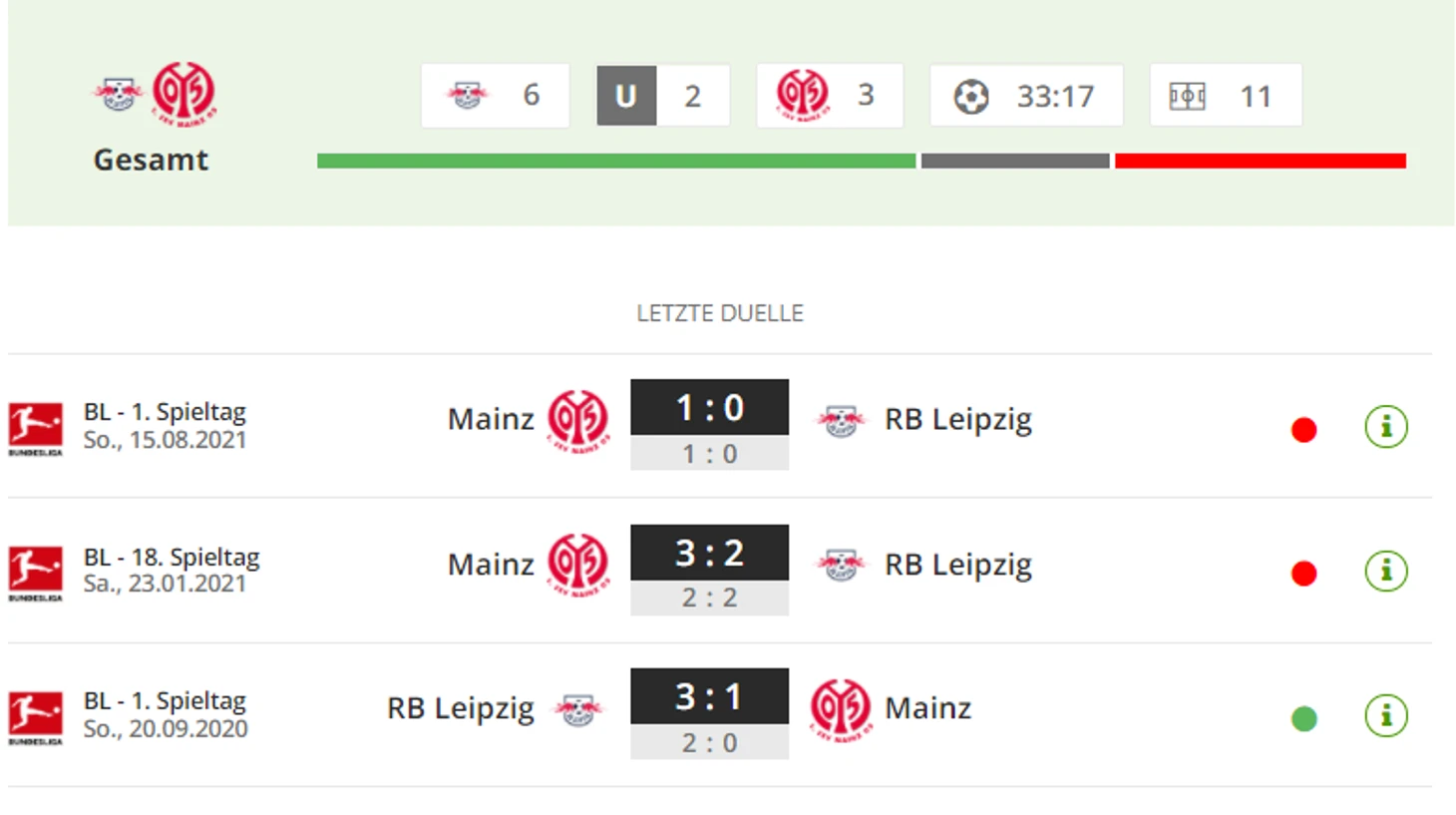Screen dimensions: 1456x815
Task: Click Mainz crest in the 1:0 match row
Action: [x=577, y=420]
